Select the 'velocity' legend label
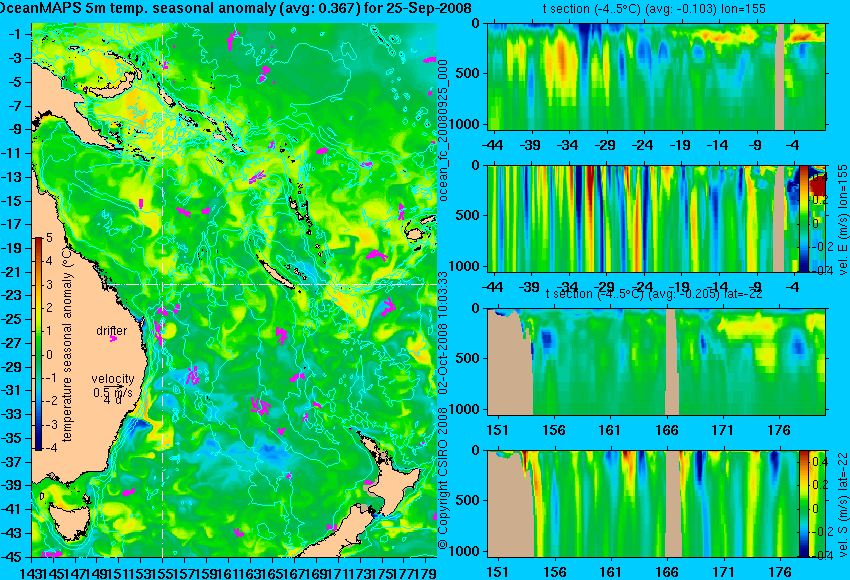The image size is (850, 580). [x=113, y=379]
